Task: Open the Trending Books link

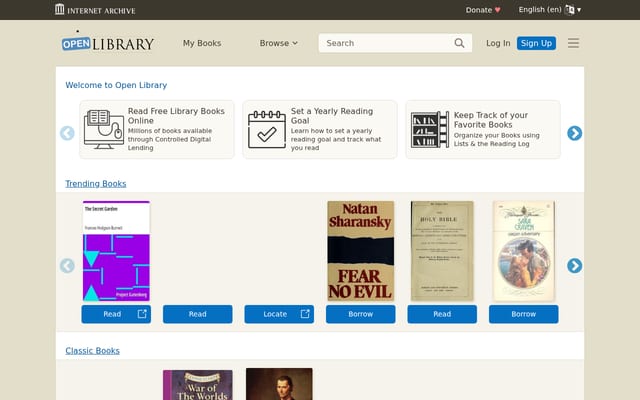Action: coord(96,184)
